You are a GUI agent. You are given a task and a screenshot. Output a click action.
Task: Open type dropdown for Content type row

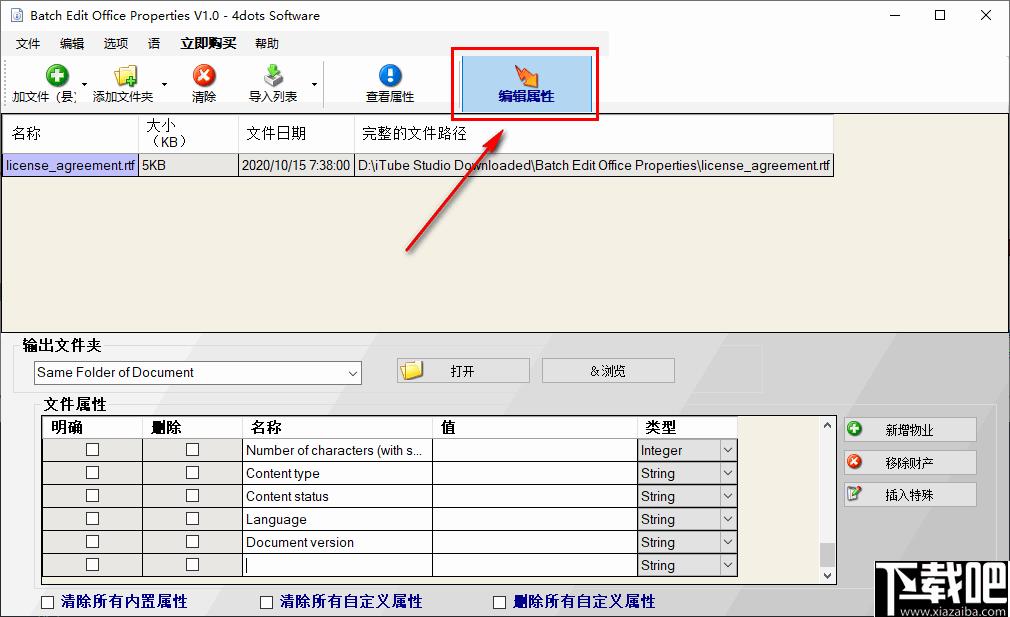(x=727, y=473)
